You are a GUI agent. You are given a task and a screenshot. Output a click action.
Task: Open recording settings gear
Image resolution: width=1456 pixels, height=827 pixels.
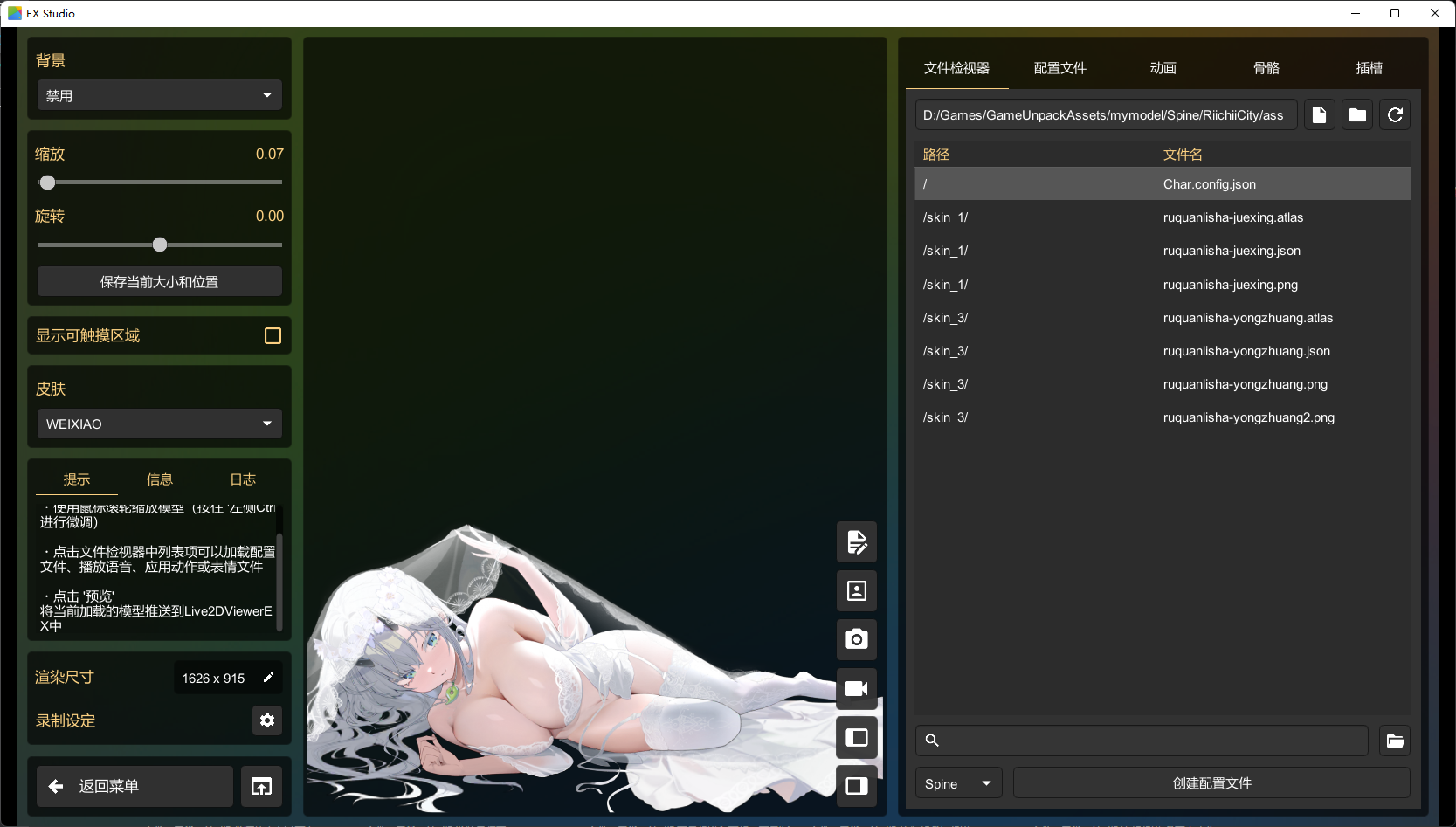coord(267,720)
